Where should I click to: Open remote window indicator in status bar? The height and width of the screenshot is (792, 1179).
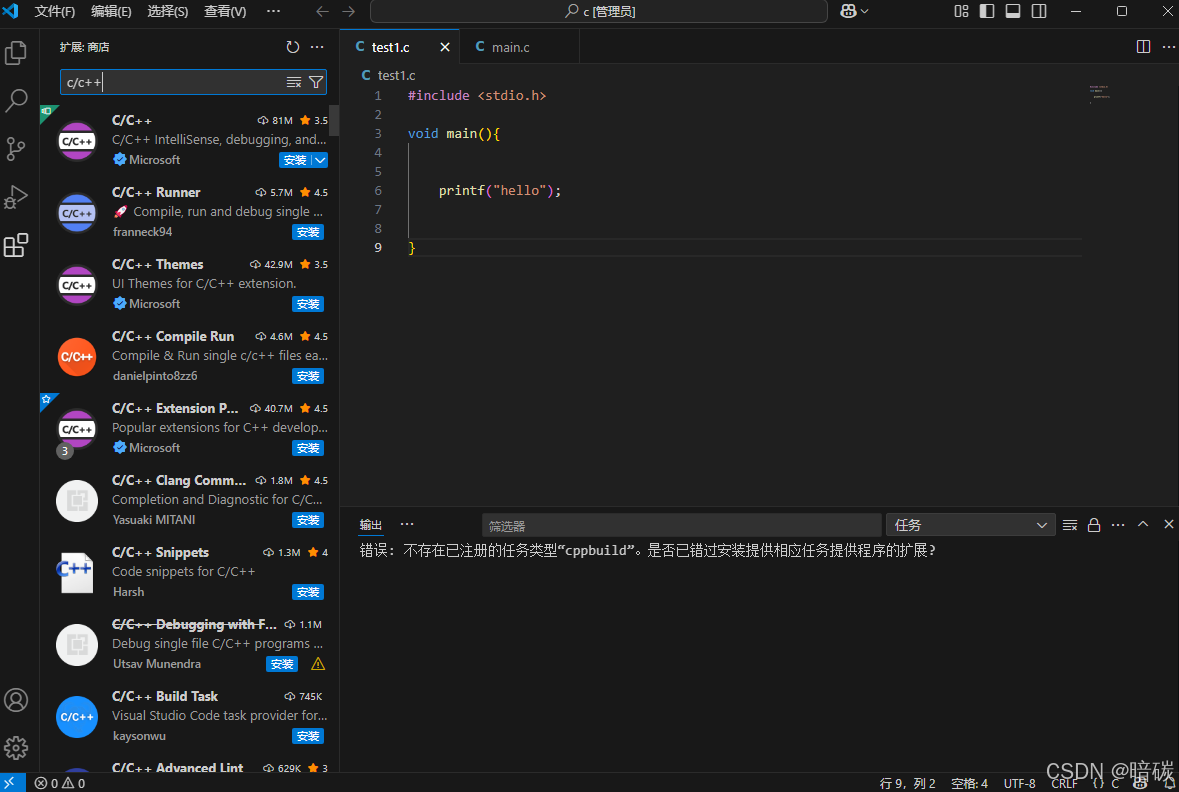coord(10,783)
